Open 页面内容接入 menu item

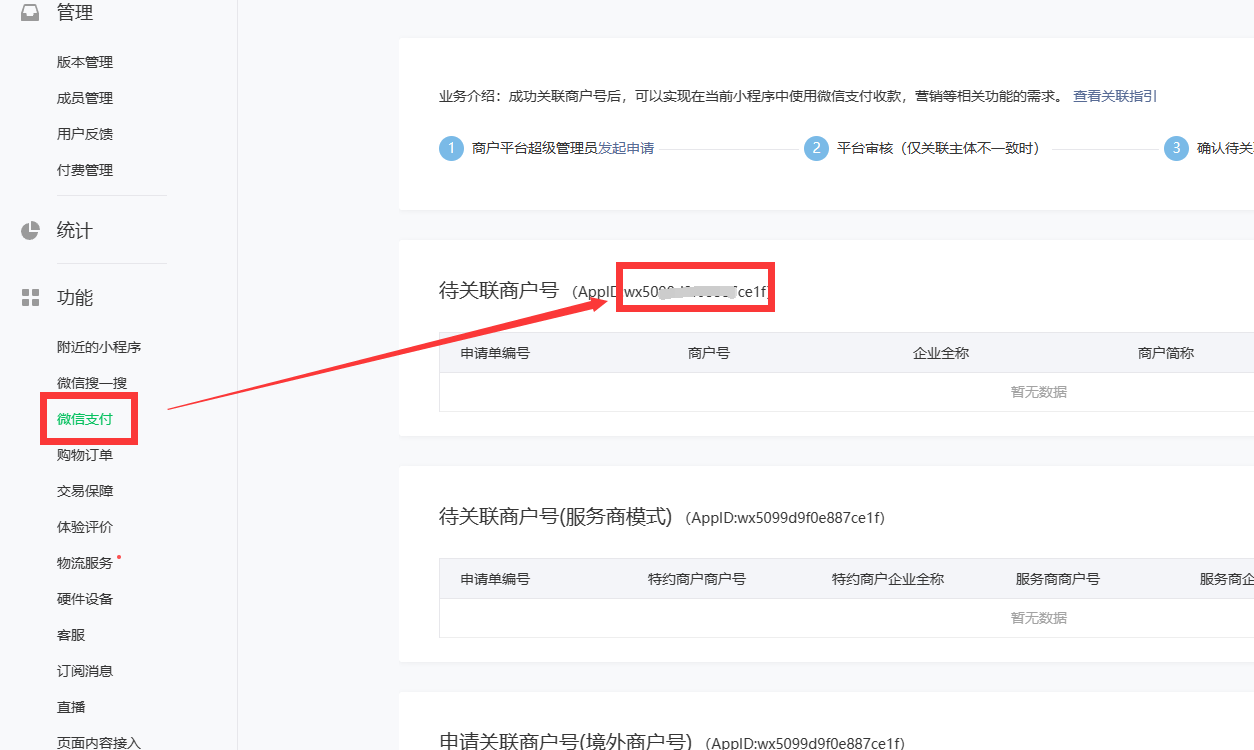[99, 742]
